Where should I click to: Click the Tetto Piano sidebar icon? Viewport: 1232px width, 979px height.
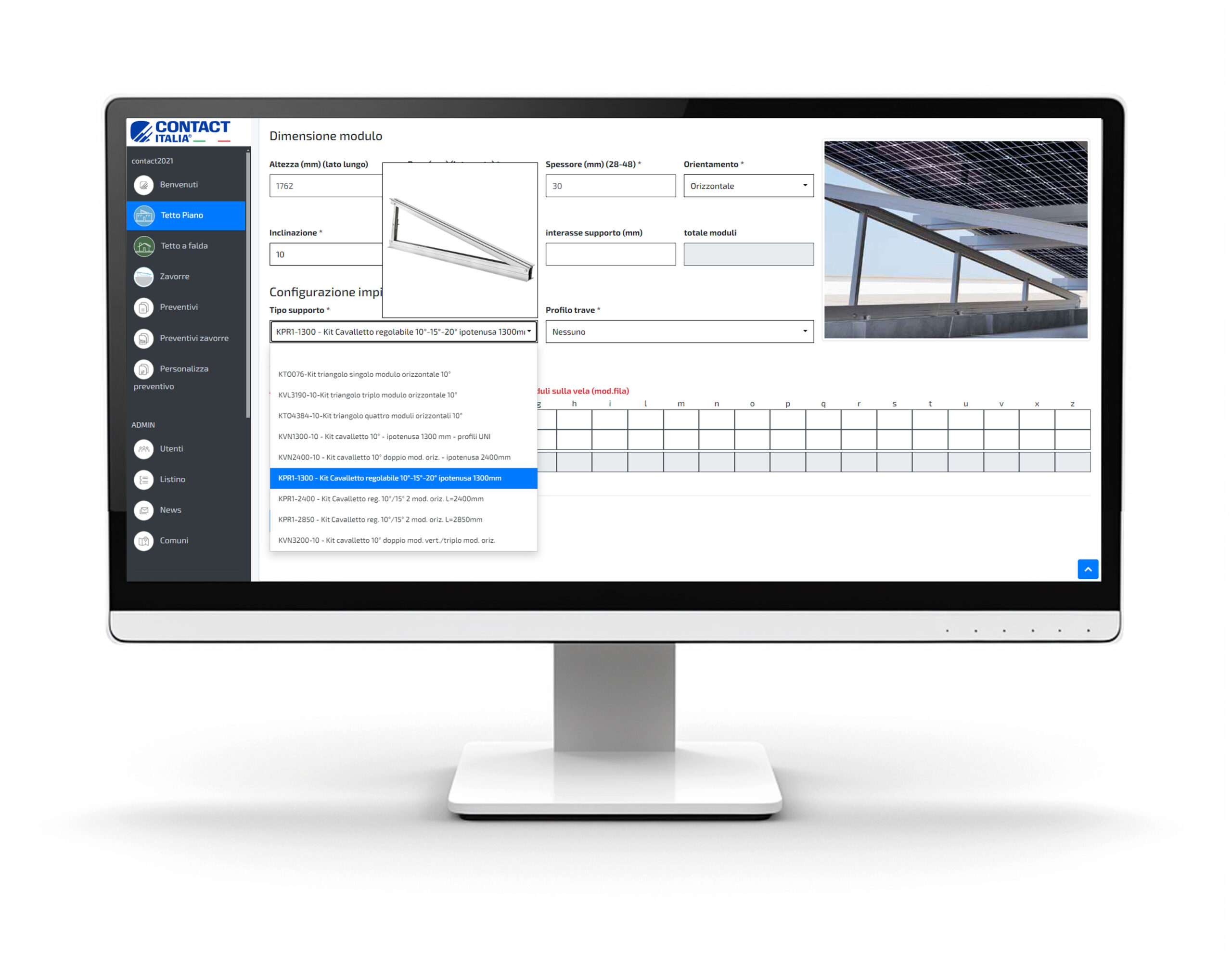(155, 213)
